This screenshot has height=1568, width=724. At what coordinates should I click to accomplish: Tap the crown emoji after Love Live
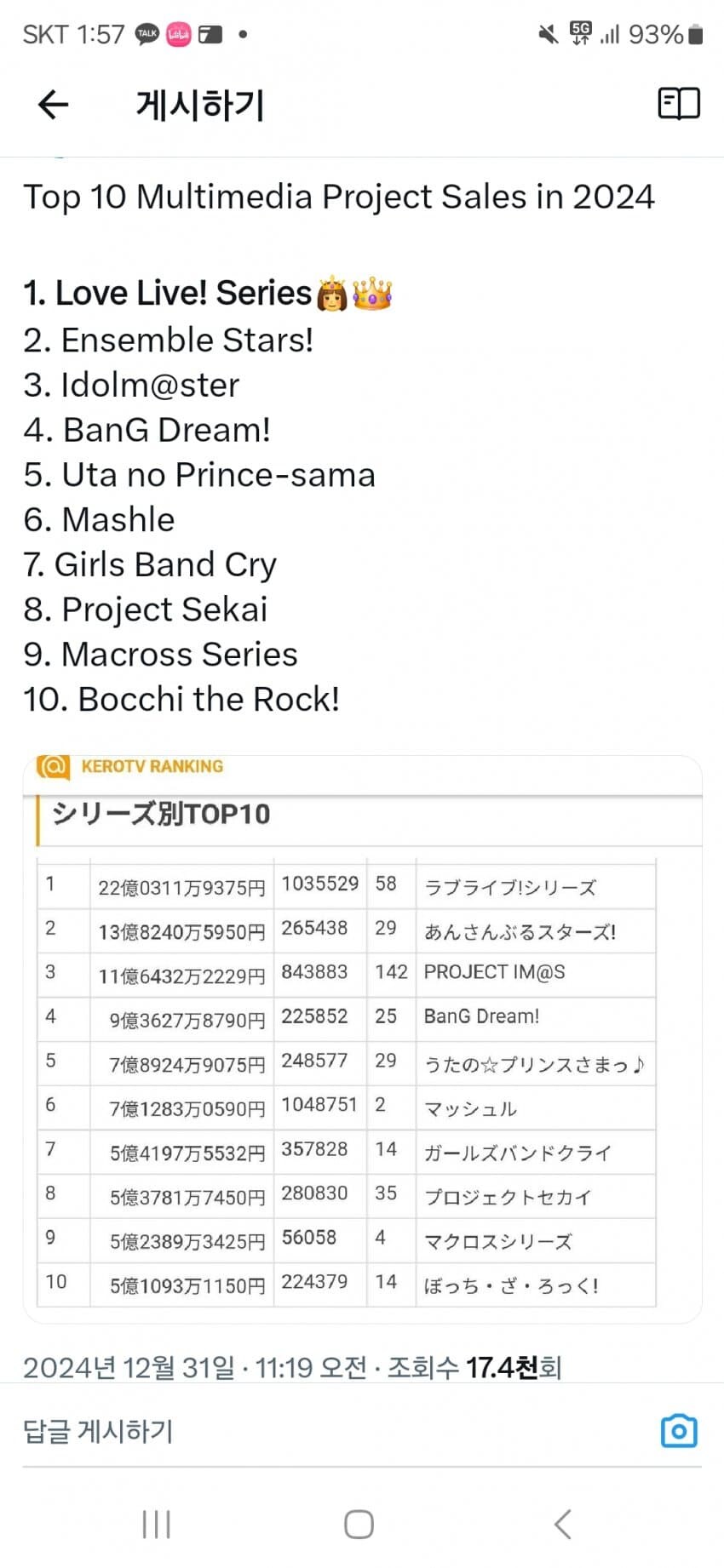[x=372, y=293]
